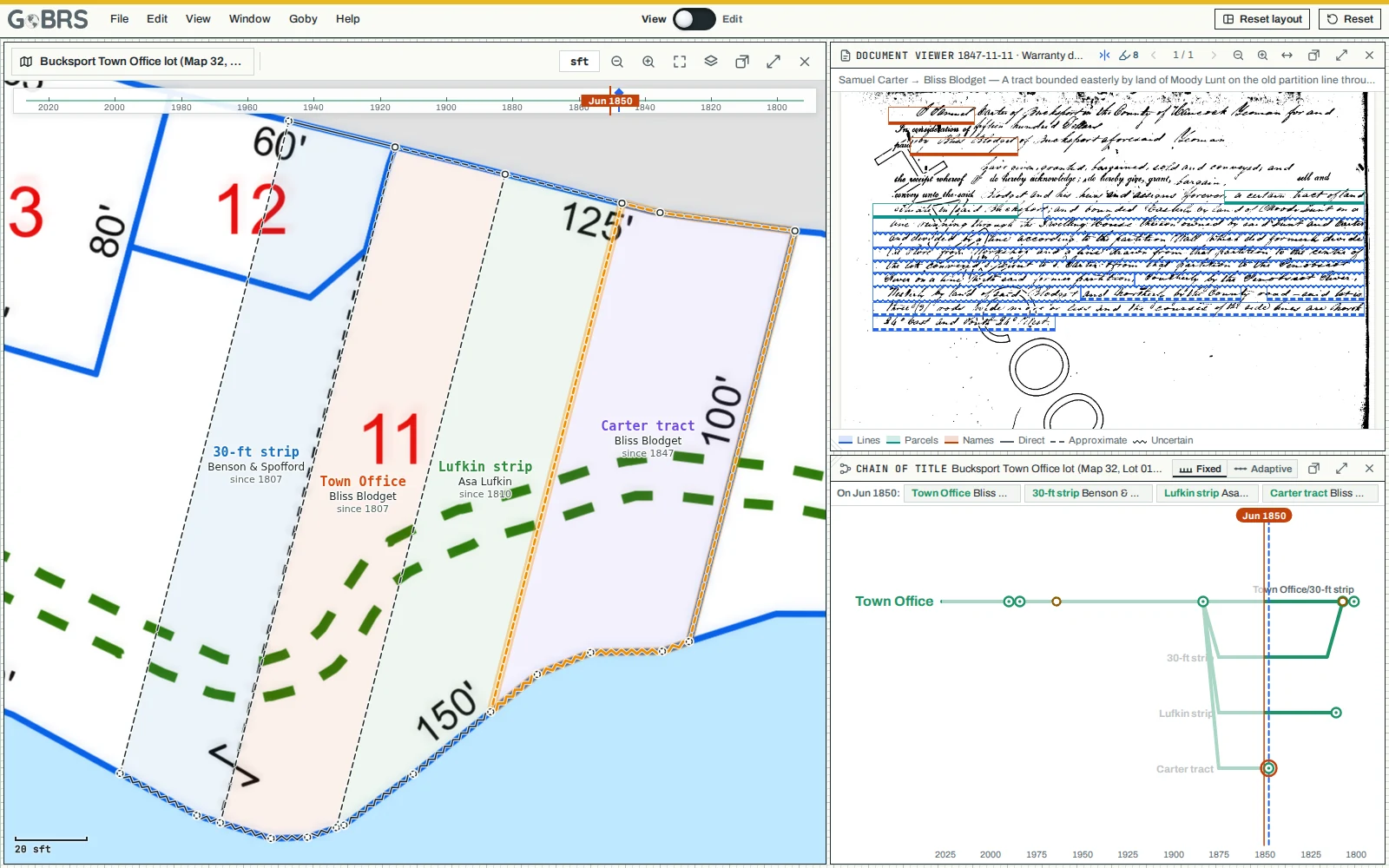The width and height of the screenshot is (1389, 868).
Task: Click the Jun 1850 marker in Chain of Title
Action: 1264,516
